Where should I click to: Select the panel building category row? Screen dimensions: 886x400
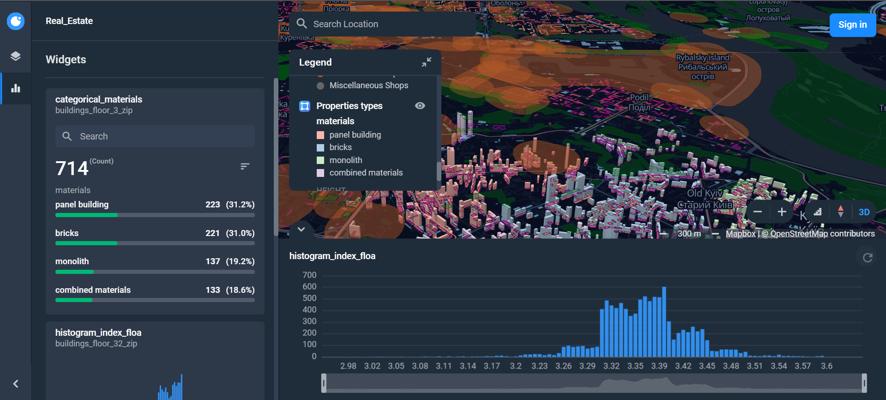pyautogui.click(x=155, y=209)
